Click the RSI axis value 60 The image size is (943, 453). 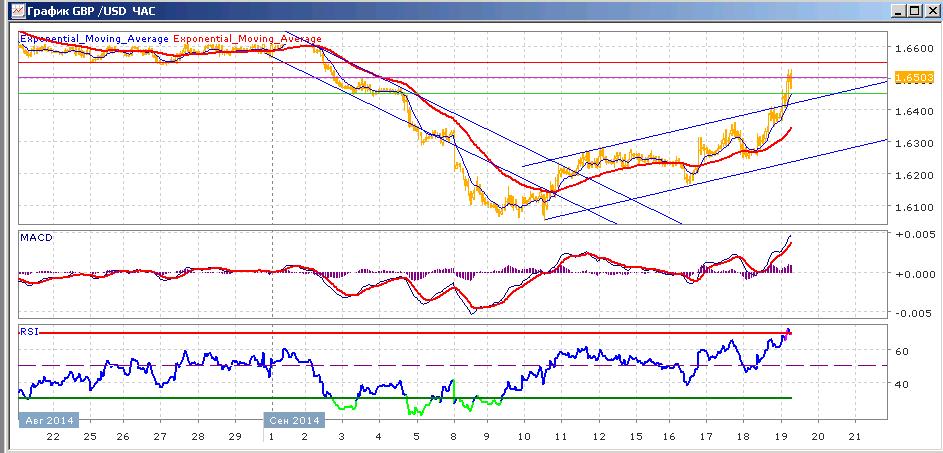[902, 351]
